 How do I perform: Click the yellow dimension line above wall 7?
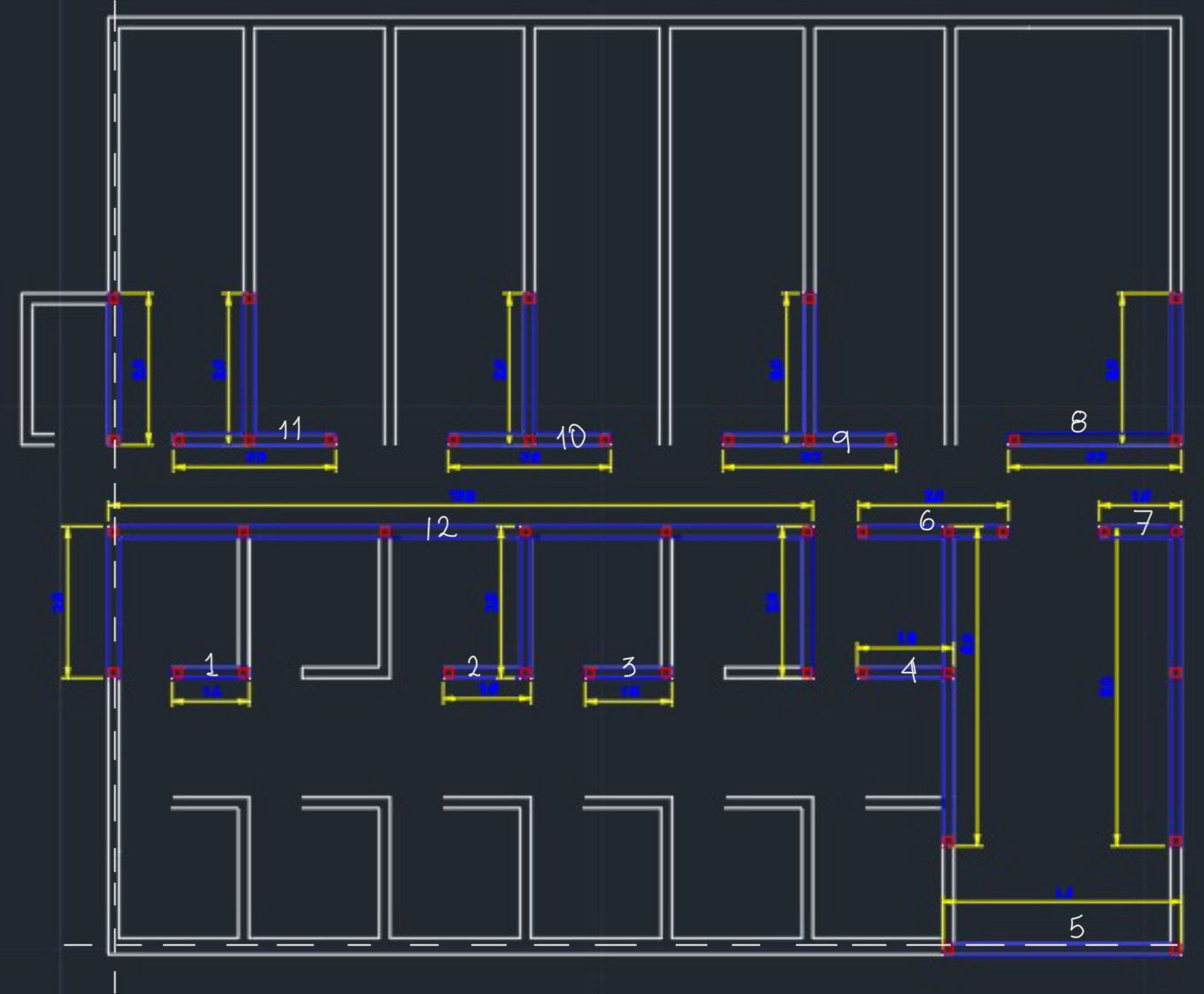pyautogui.click(x=1140, y=506)
